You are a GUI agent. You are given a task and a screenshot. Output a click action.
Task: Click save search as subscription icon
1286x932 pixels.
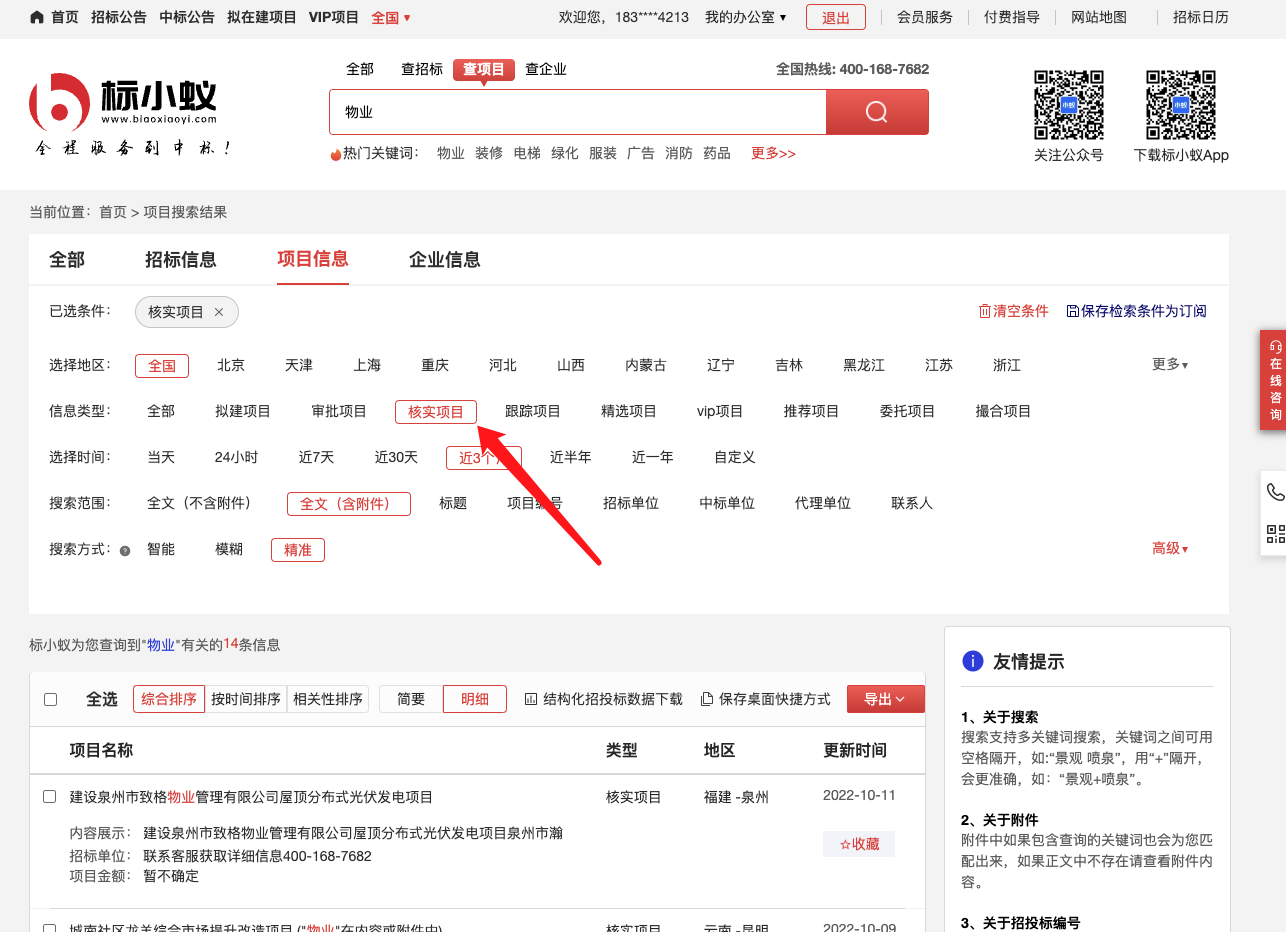click(x=1073, y=311)
